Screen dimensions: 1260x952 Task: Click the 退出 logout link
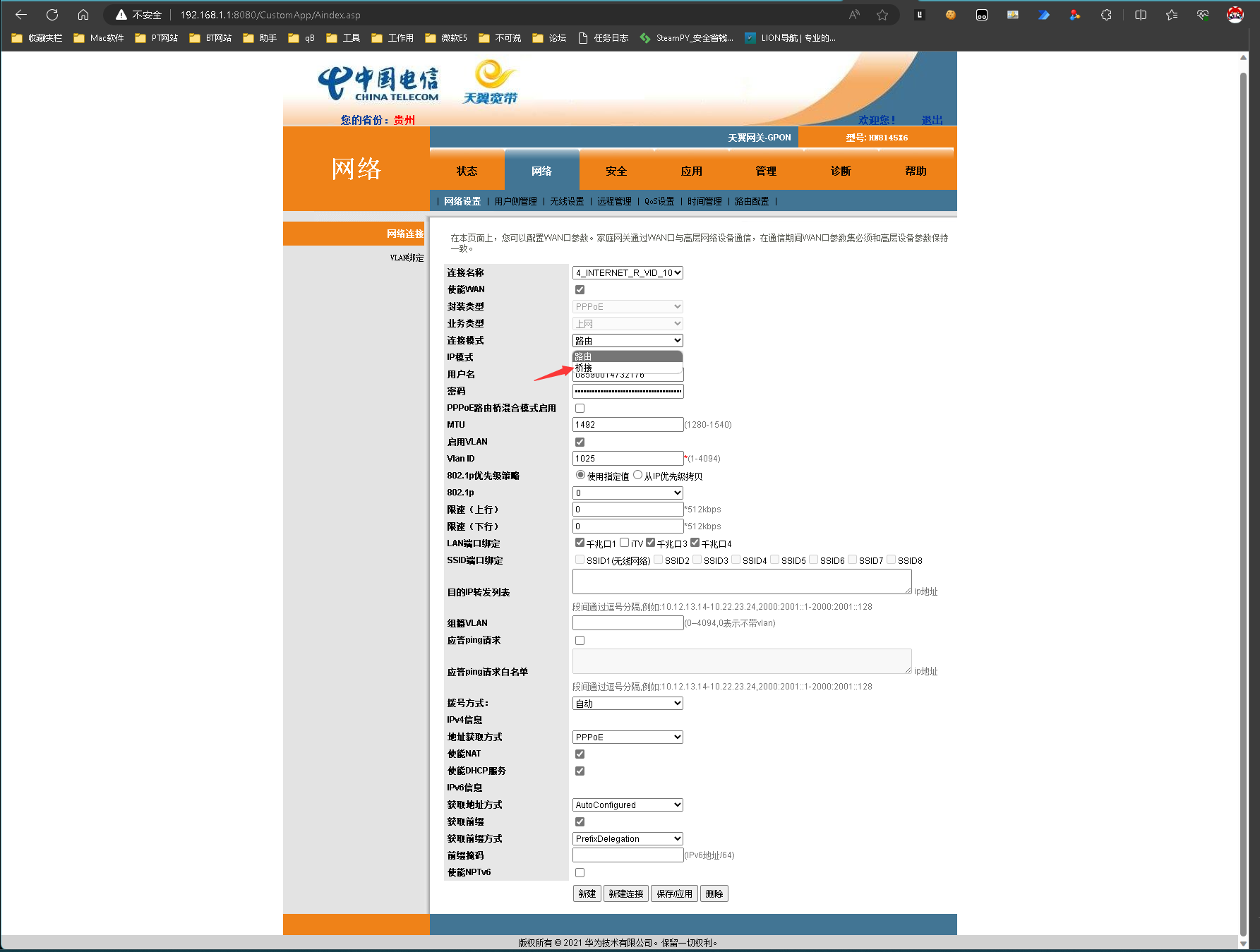coord(932,120)
